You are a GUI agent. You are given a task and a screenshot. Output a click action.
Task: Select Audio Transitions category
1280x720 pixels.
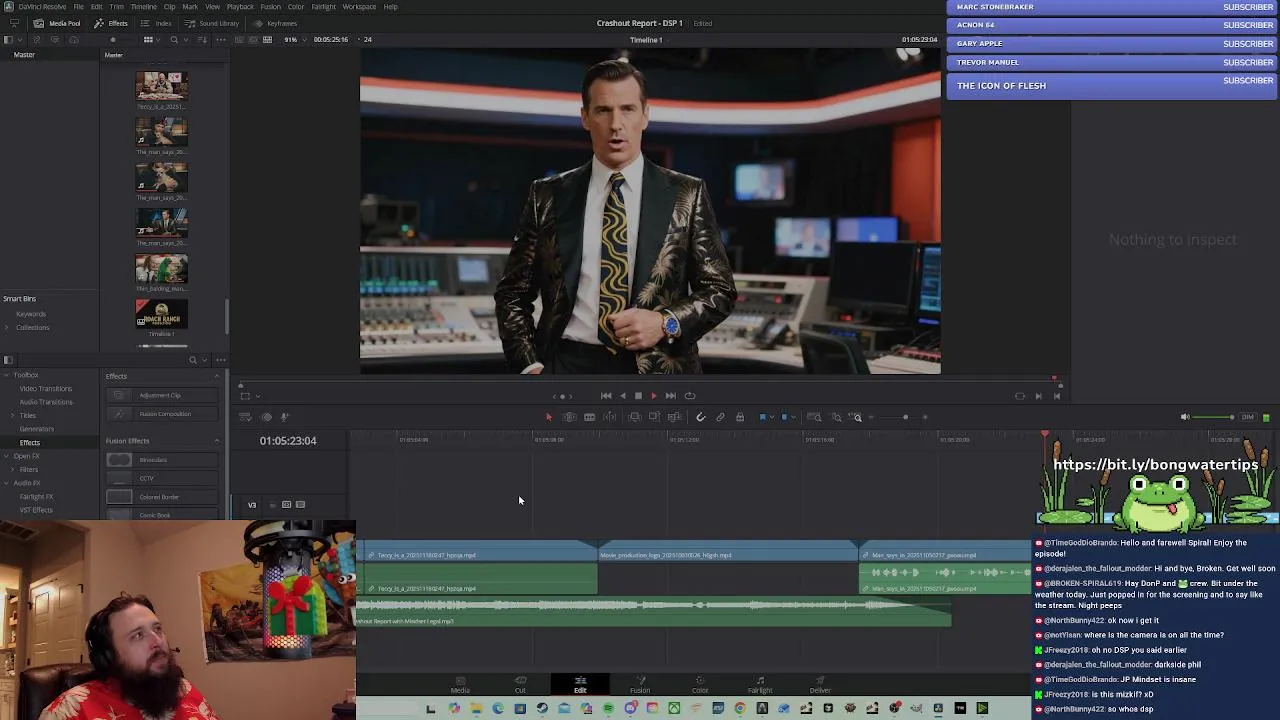[46, 402]
